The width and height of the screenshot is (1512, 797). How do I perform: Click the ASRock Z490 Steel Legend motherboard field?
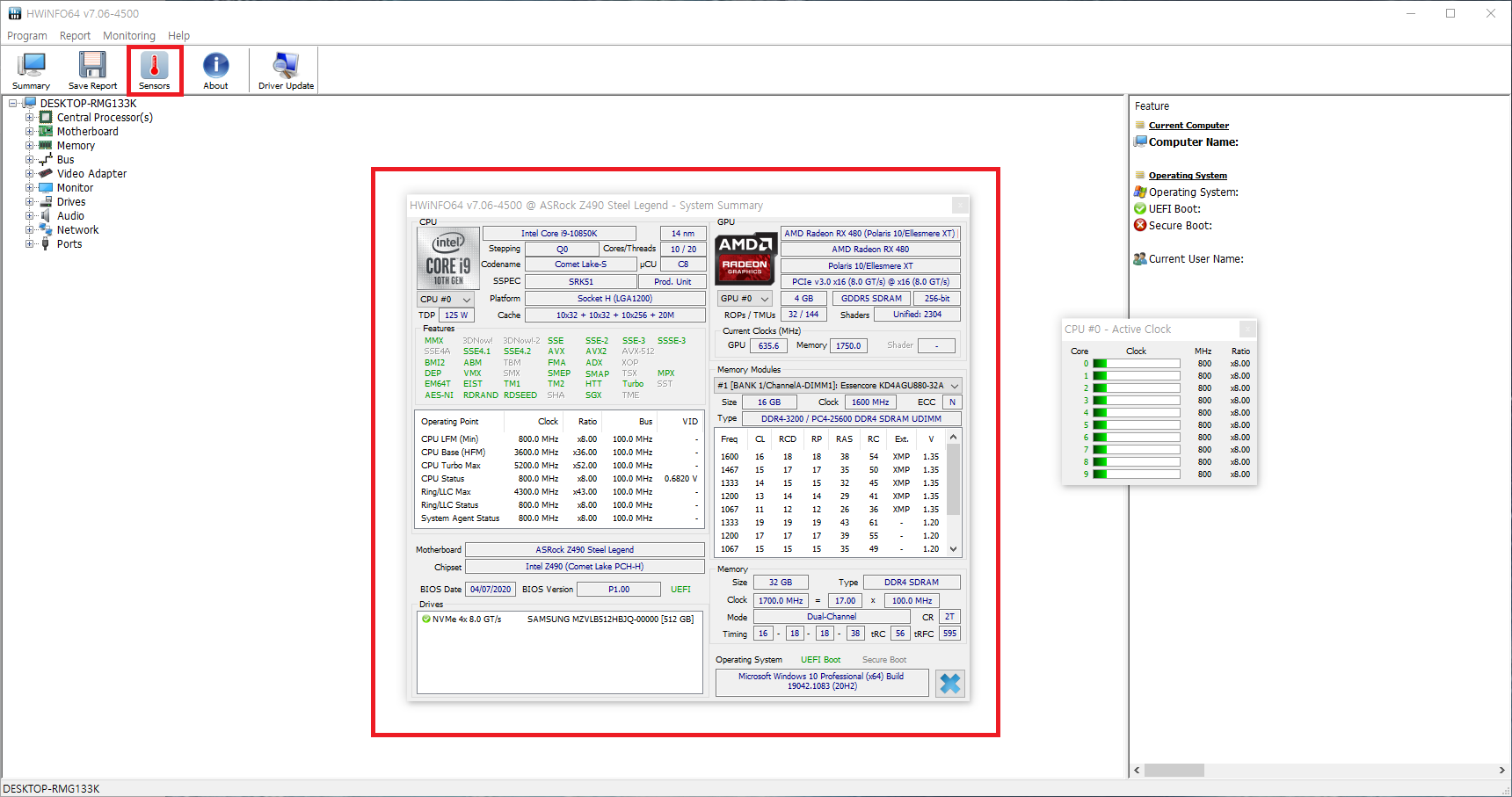pyautogui.click(x=585, y=549)
